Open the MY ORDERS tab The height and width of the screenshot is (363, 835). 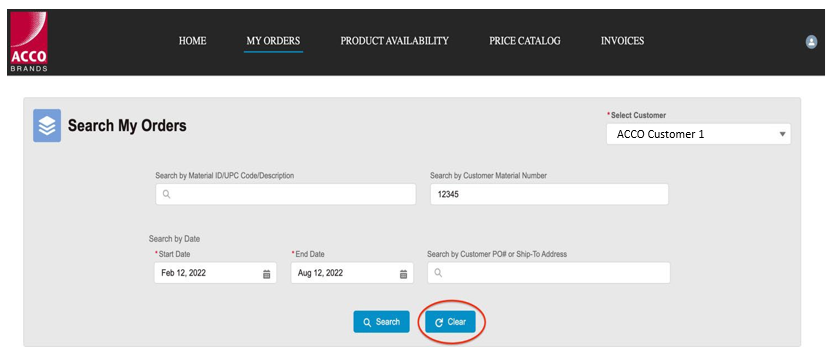pyautogui.click(x=273, y=41)
